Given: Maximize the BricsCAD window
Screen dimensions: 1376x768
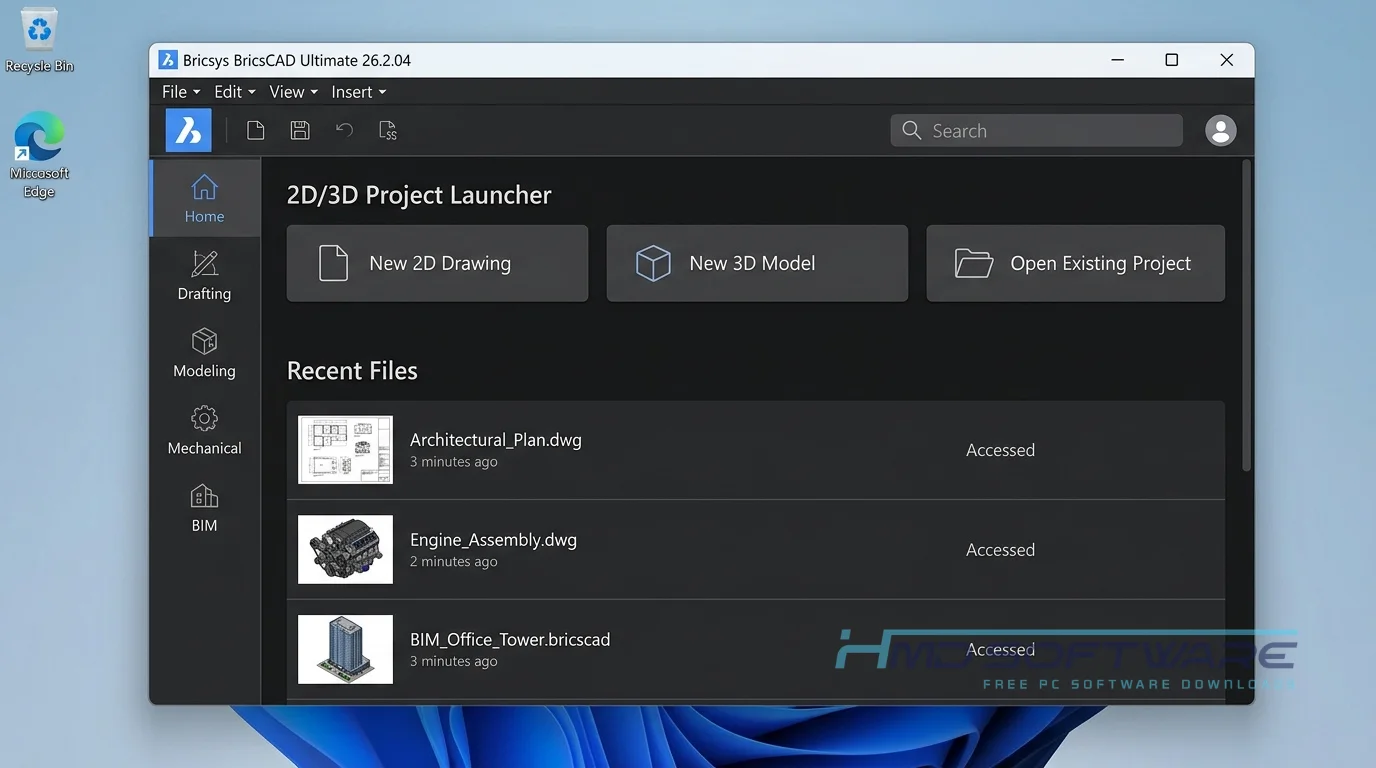Looking at the screenshot, I should pos(1171,60).
